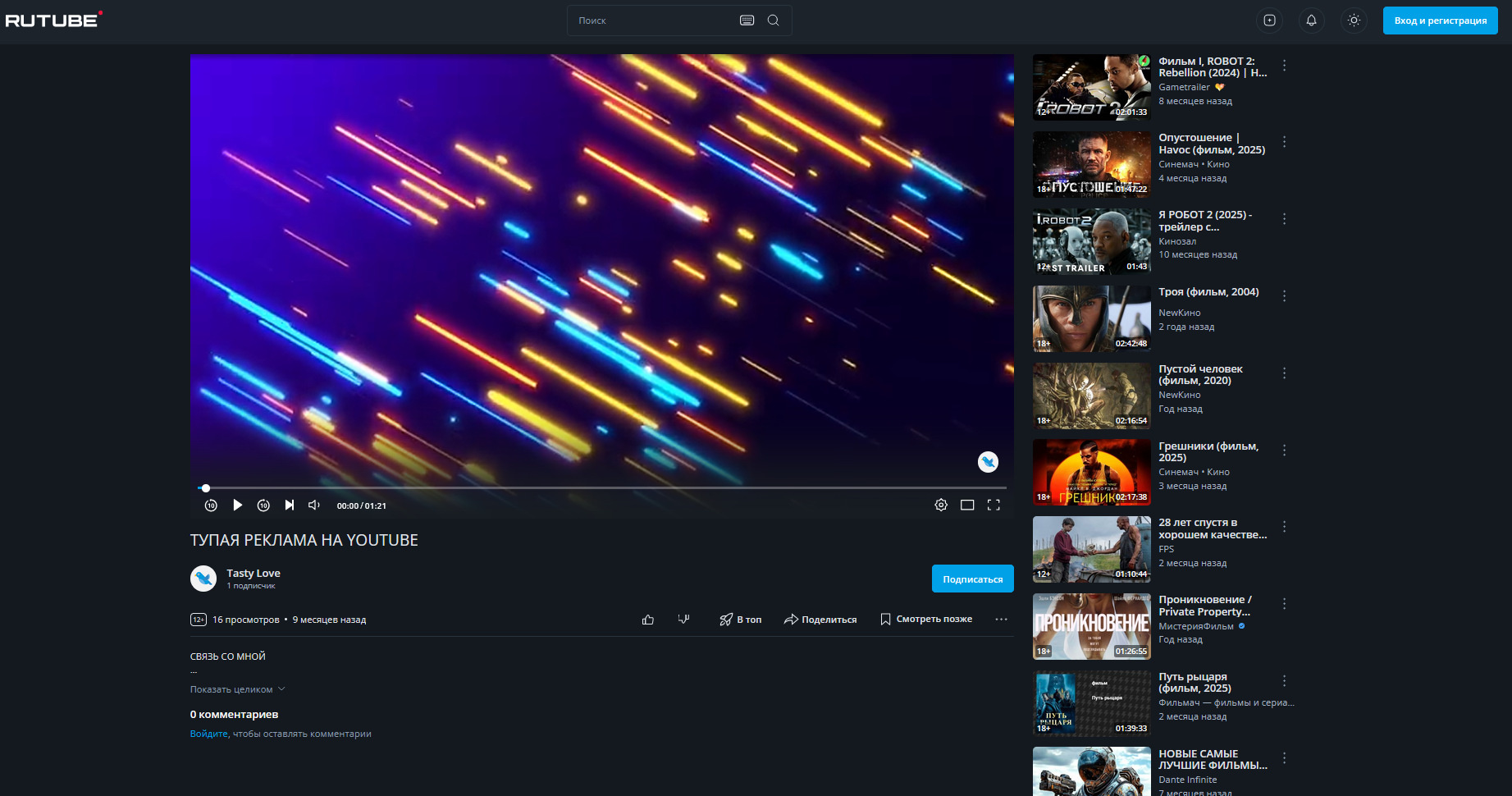Toggle theater mode in the player
This screenshot has height=796, width=1512.
point(967,506)
